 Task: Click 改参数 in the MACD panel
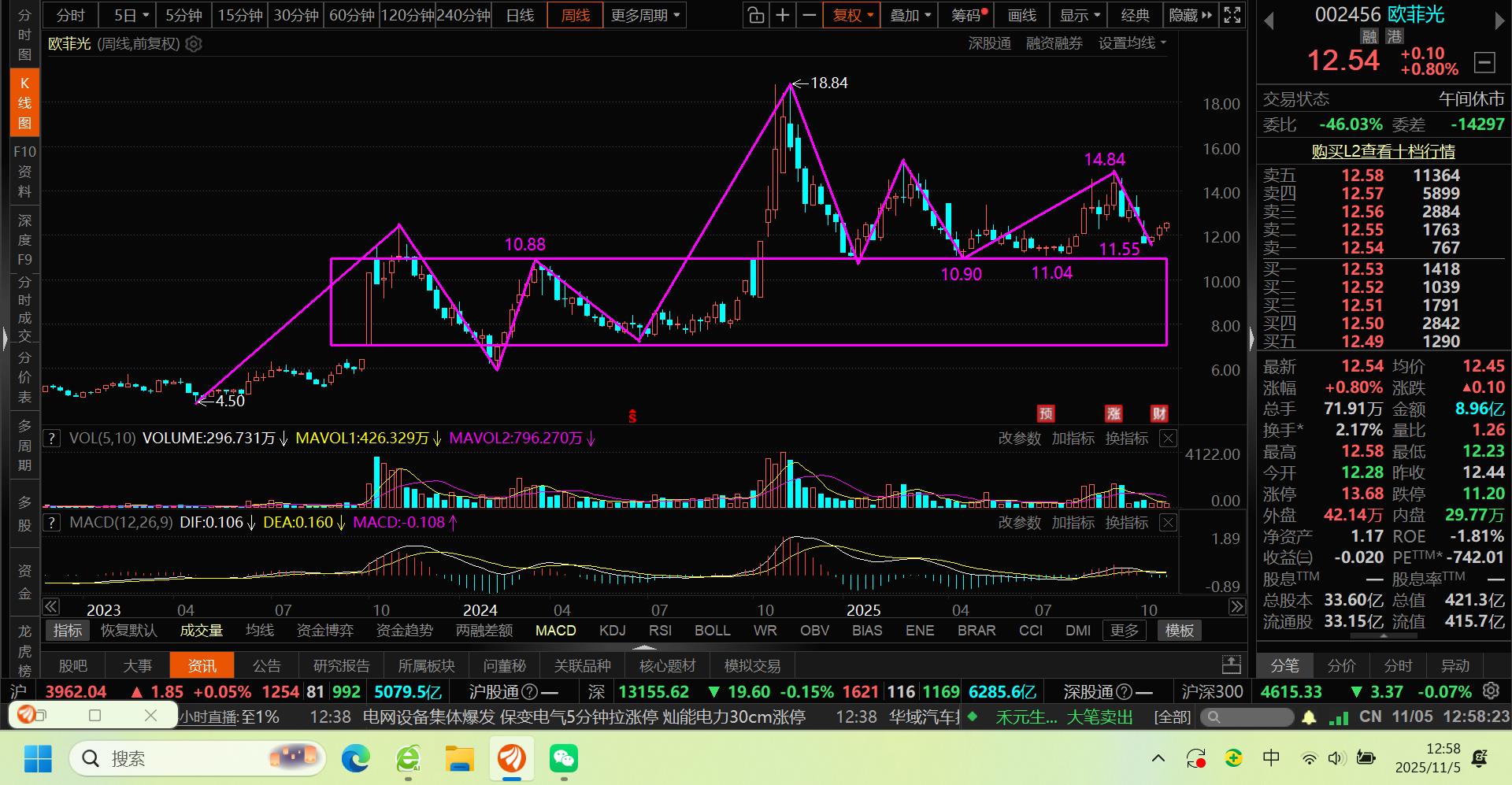1019,523
